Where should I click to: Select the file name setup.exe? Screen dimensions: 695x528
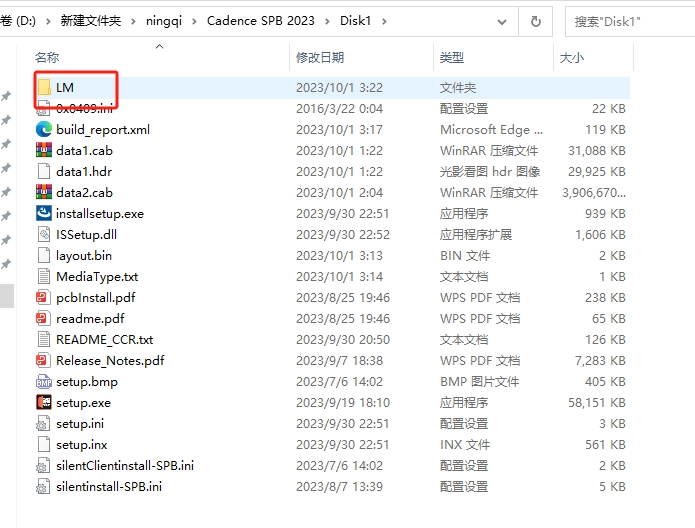(83, 403)
